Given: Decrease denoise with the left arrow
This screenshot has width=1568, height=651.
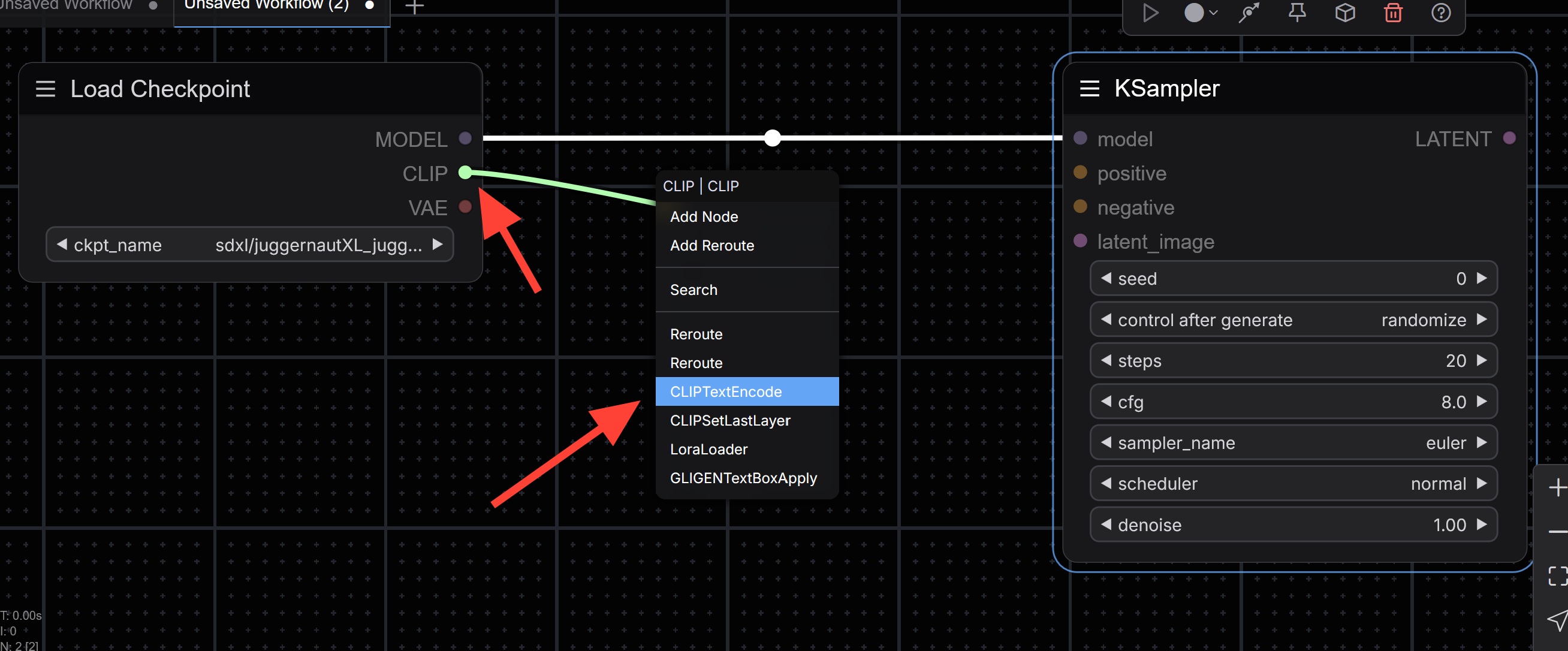Looking at the screenshot, I should point(1106,525).
